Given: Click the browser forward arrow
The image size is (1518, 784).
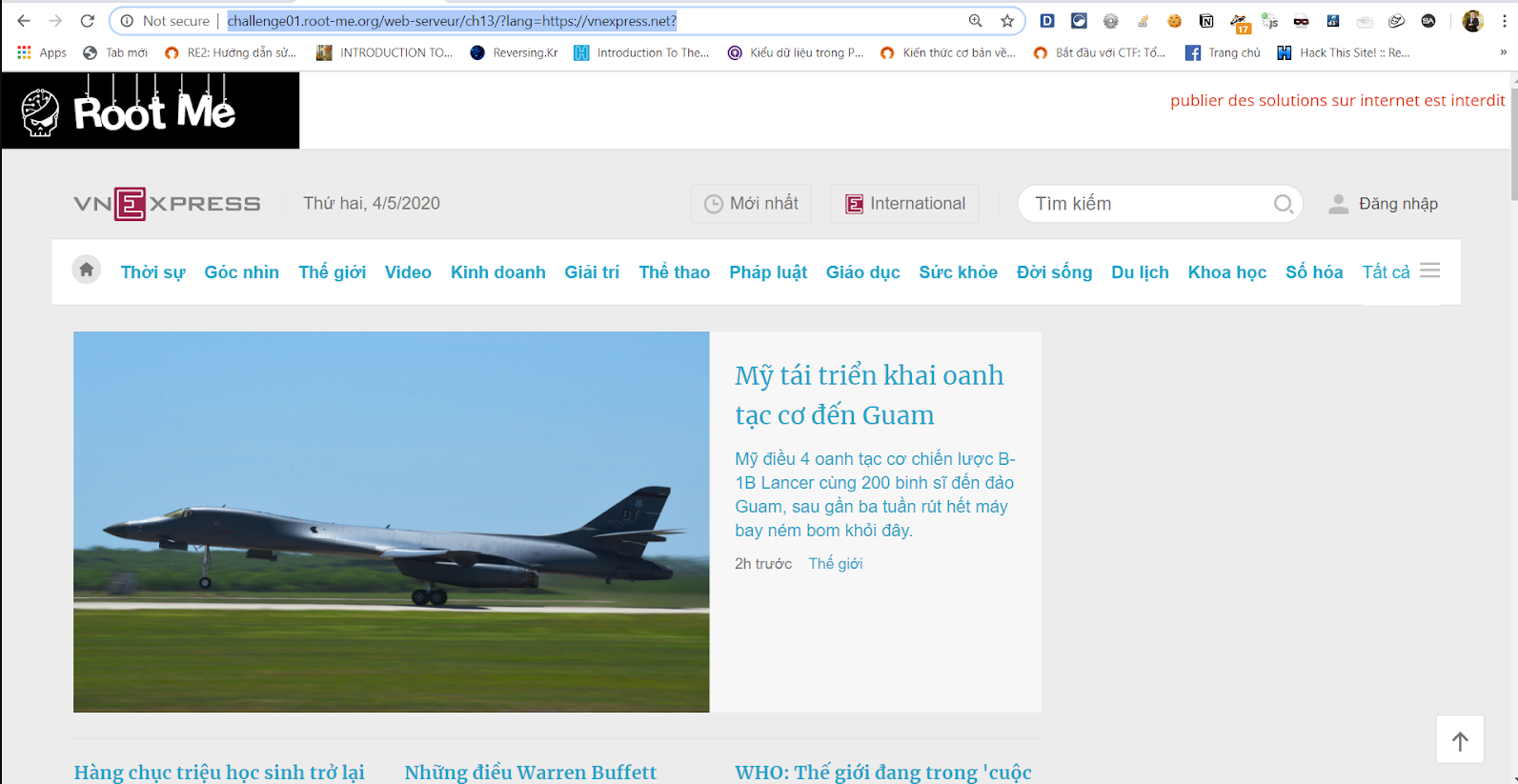Looking at the screenshot, I should (55, 21).
